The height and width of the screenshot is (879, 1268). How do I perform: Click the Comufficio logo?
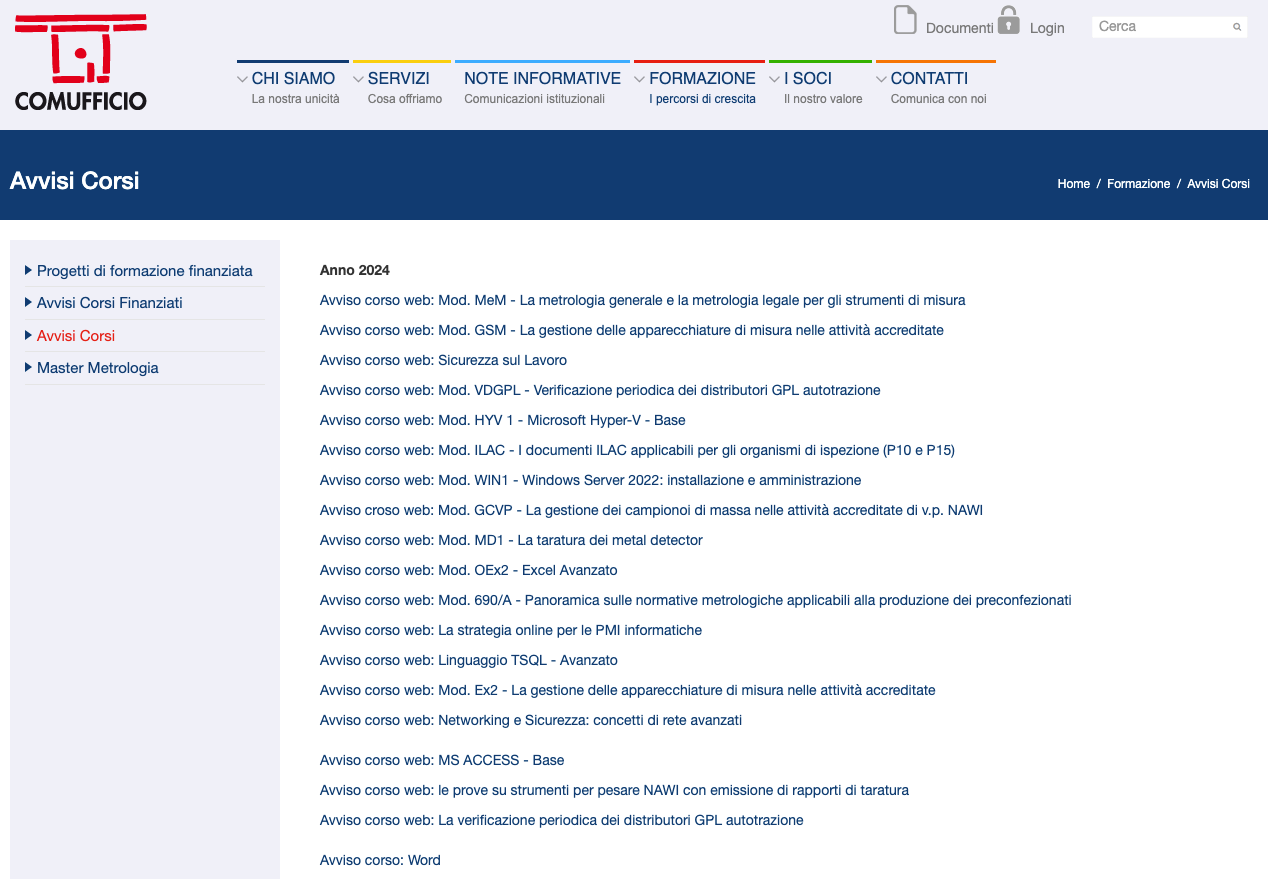click(80, 62)
